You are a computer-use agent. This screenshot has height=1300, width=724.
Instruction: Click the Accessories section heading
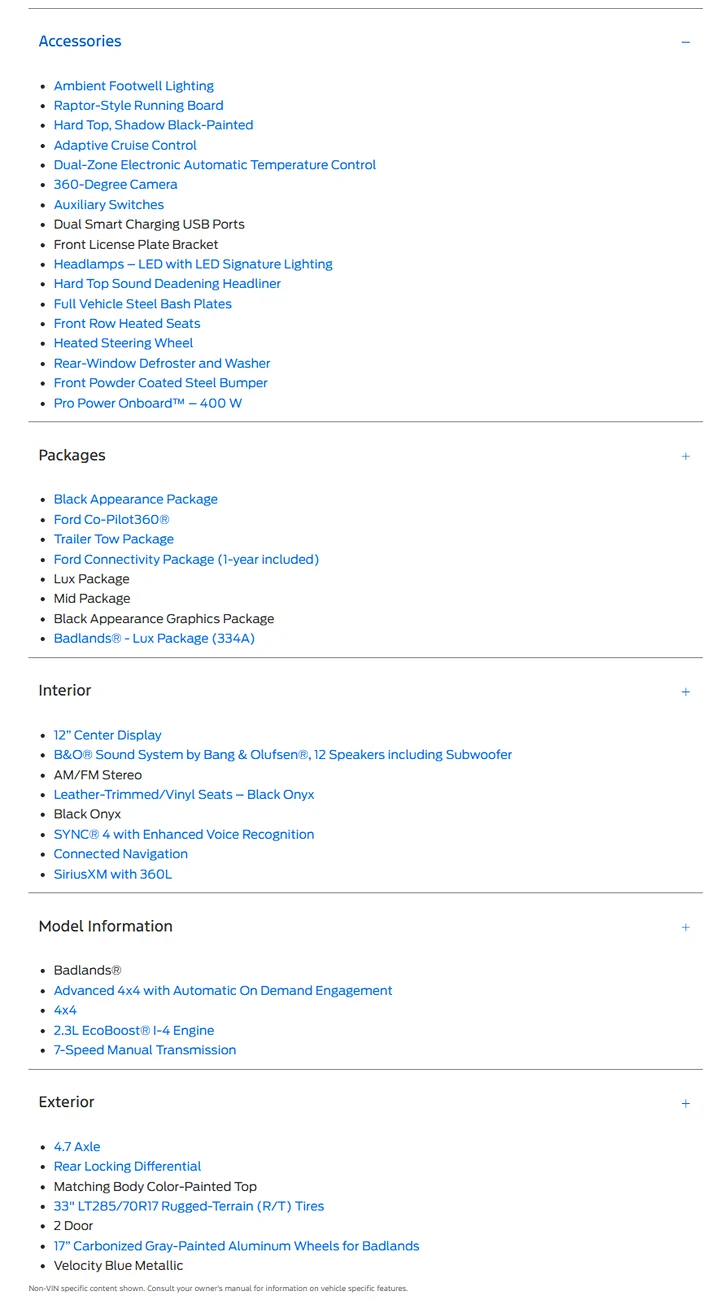coord(80,41)
